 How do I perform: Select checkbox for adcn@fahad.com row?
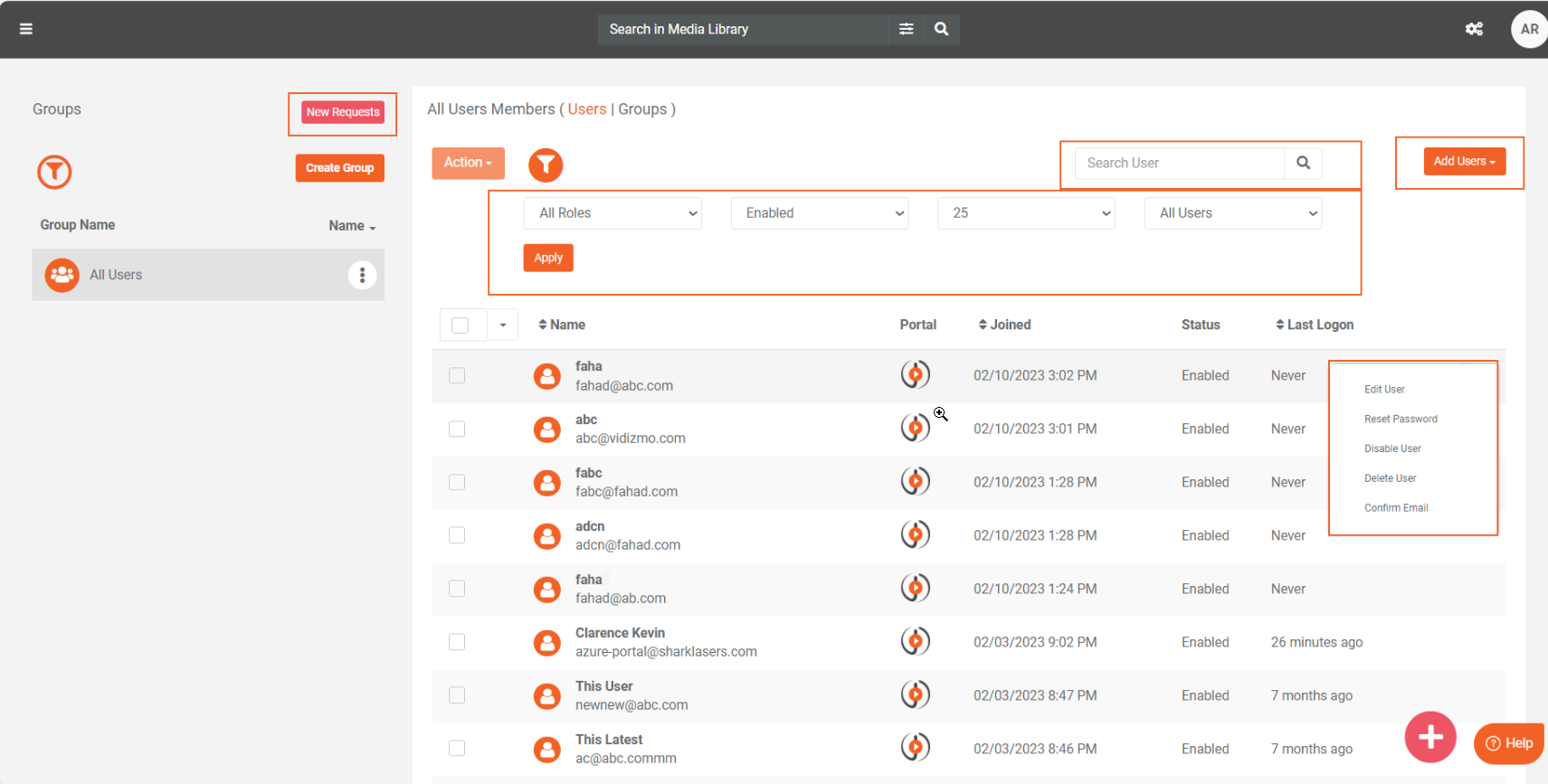coord(457,535)
